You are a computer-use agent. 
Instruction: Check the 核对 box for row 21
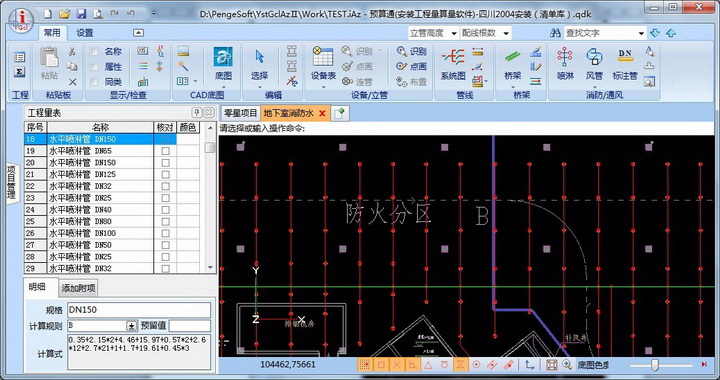(x=165, y=174)
